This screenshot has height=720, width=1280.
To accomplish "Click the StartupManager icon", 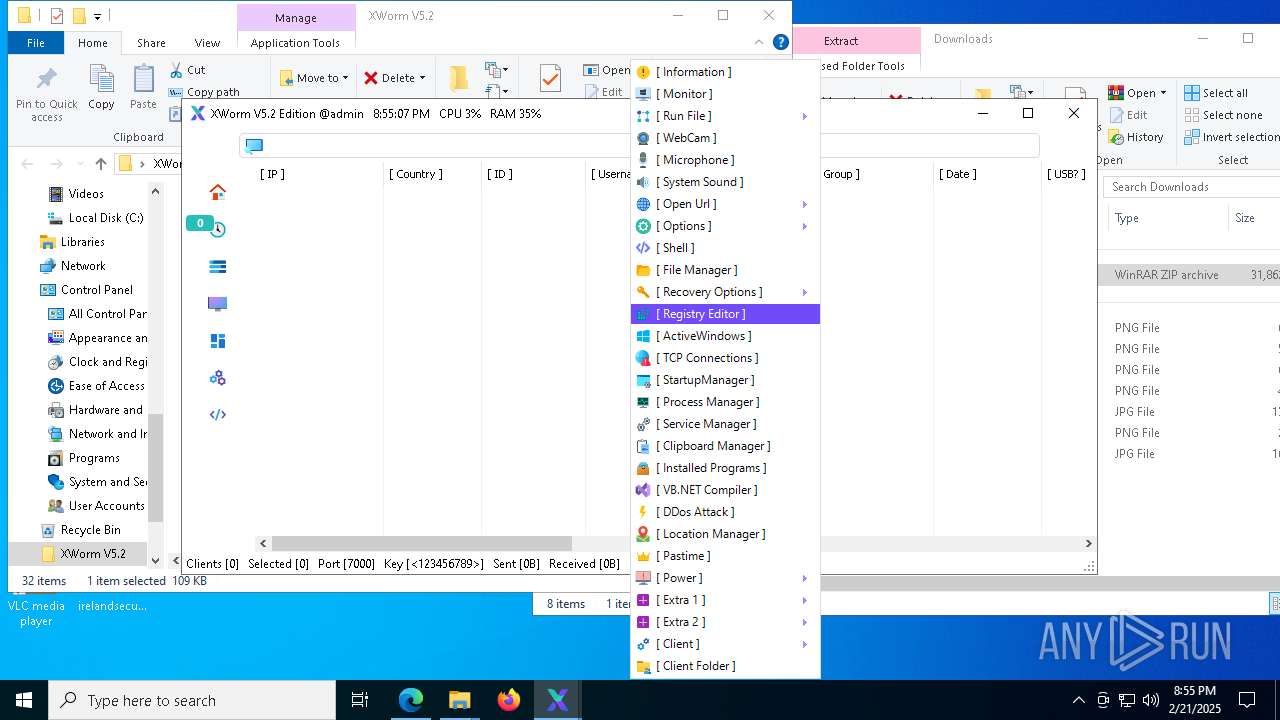I will click(x=643, y=380).
